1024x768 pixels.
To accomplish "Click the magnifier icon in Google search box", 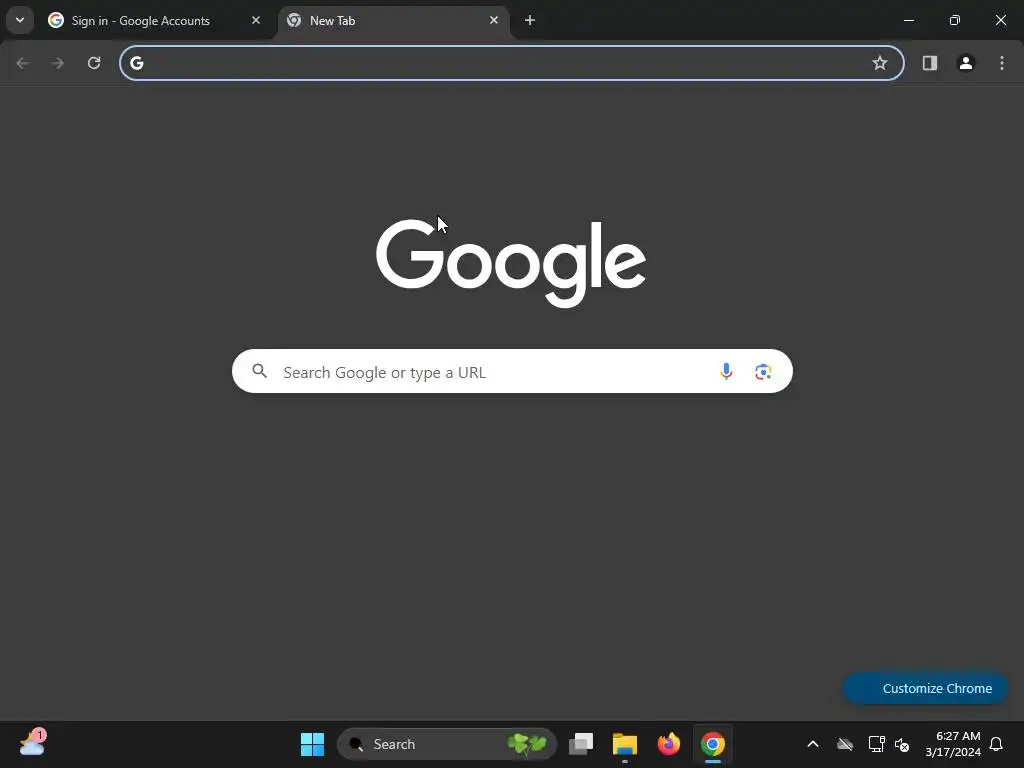I will click(260, 371).
